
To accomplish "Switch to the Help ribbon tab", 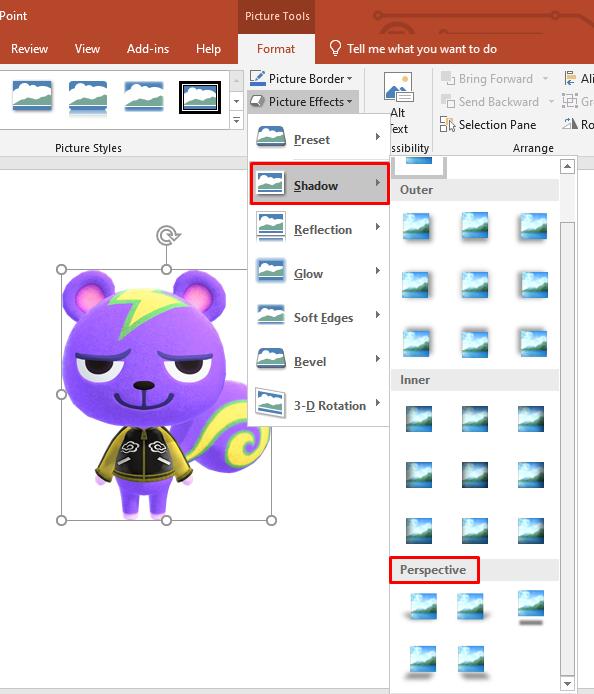I will pos(208,49).
